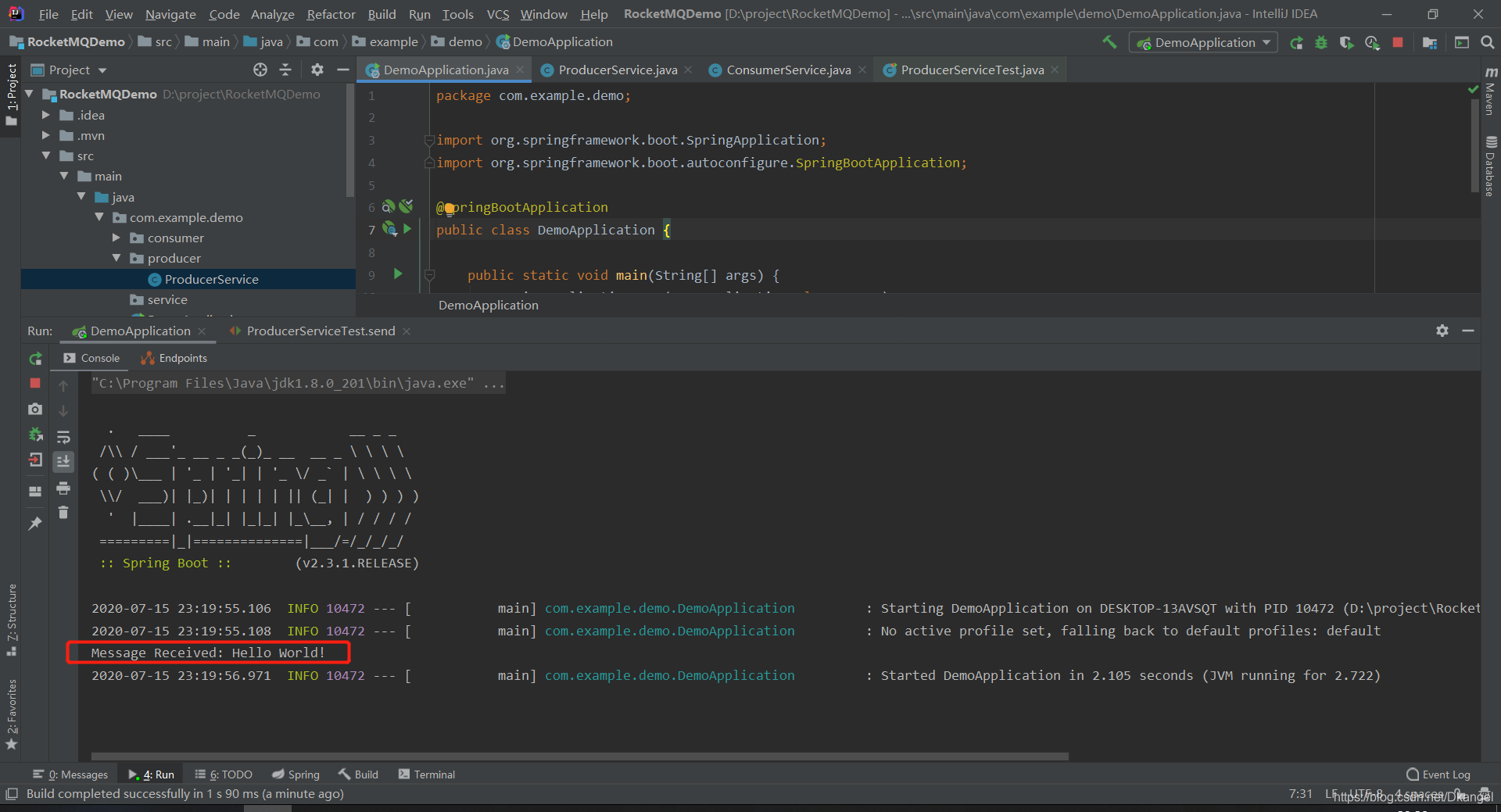Select ProducerServiceTest.send run tab
1501x812 pixels.
(320, 331)
